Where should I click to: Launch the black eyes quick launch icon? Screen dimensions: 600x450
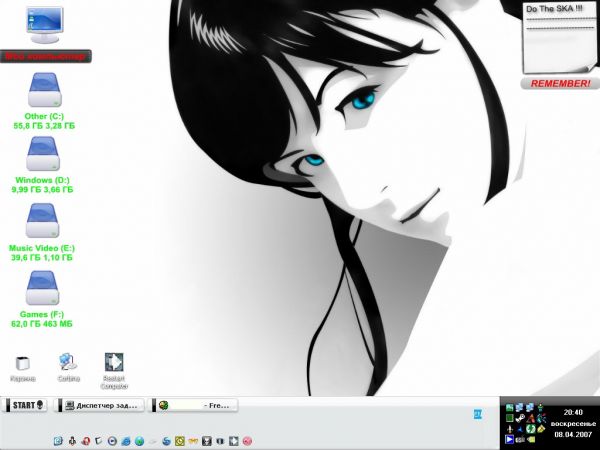coord(220,441)
